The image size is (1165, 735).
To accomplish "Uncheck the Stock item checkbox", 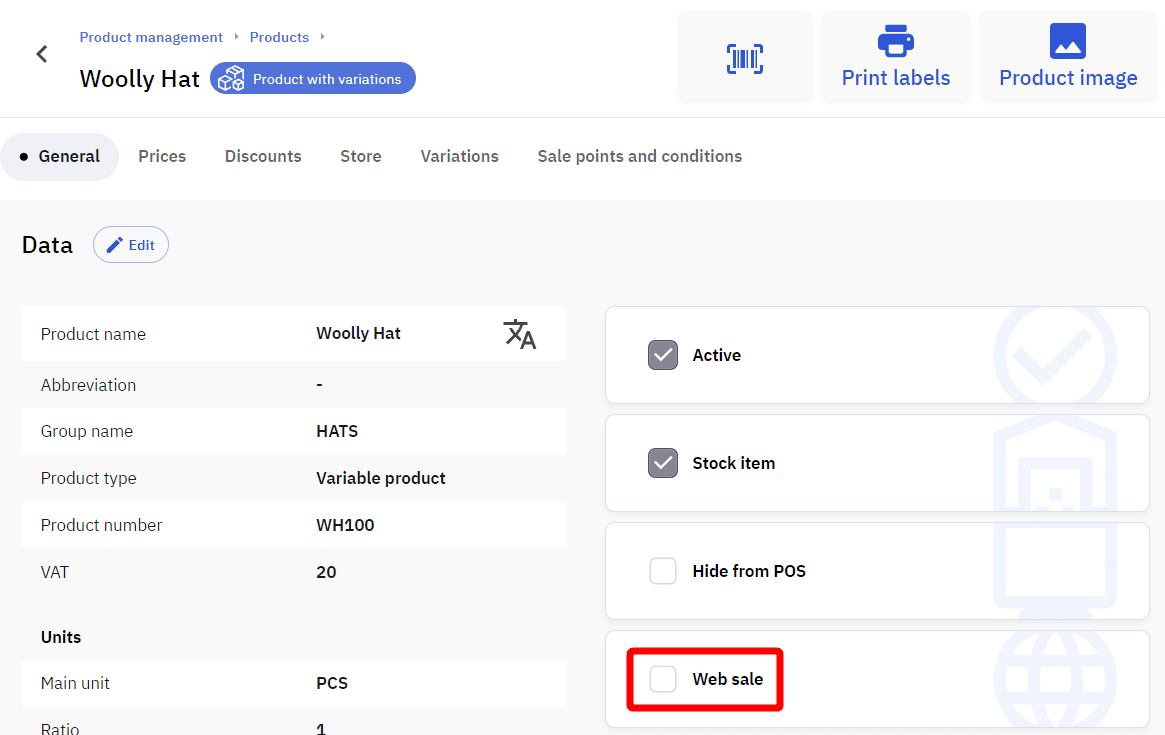I will coord(663,463).
